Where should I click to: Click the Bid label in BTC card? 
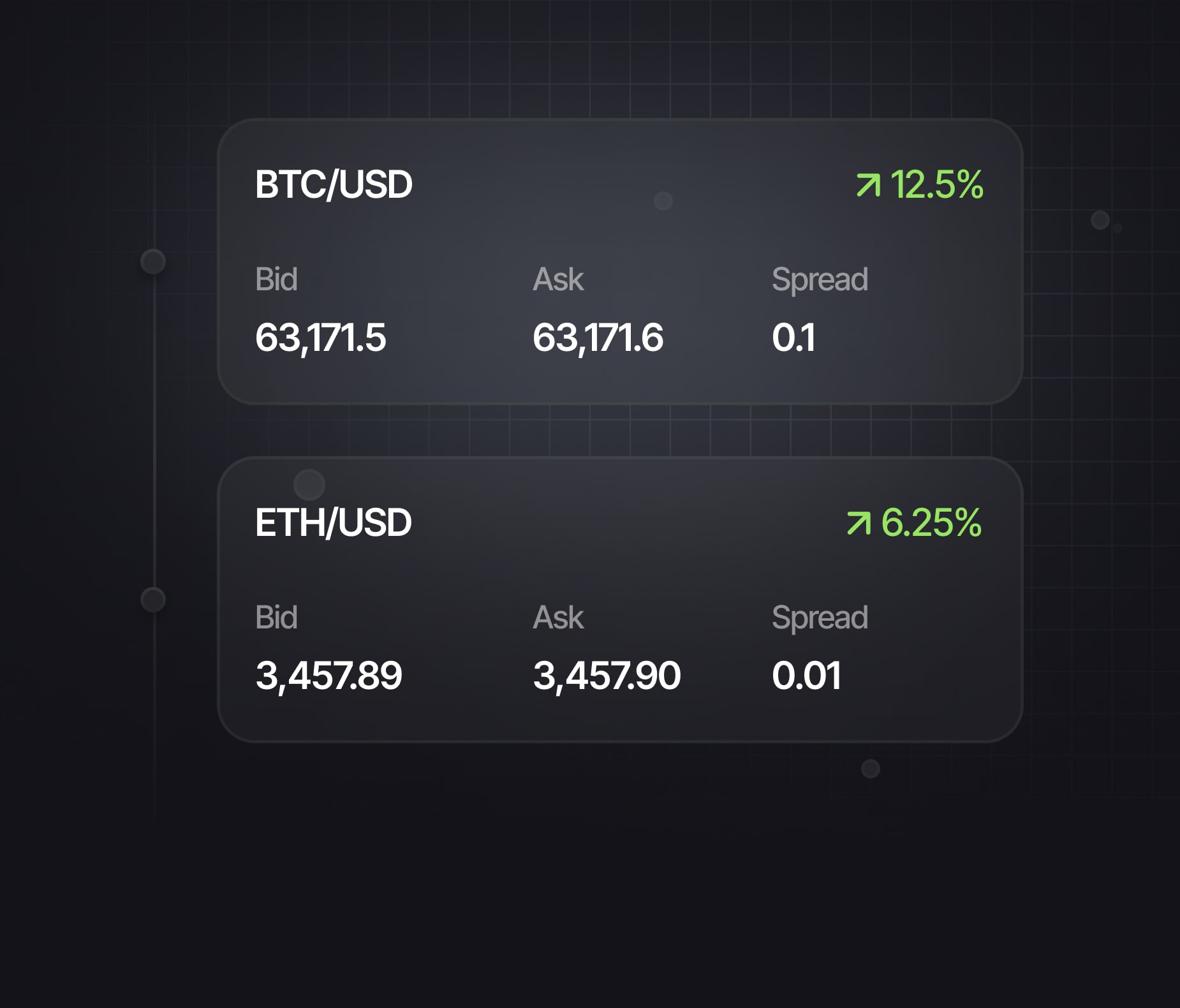276,279
